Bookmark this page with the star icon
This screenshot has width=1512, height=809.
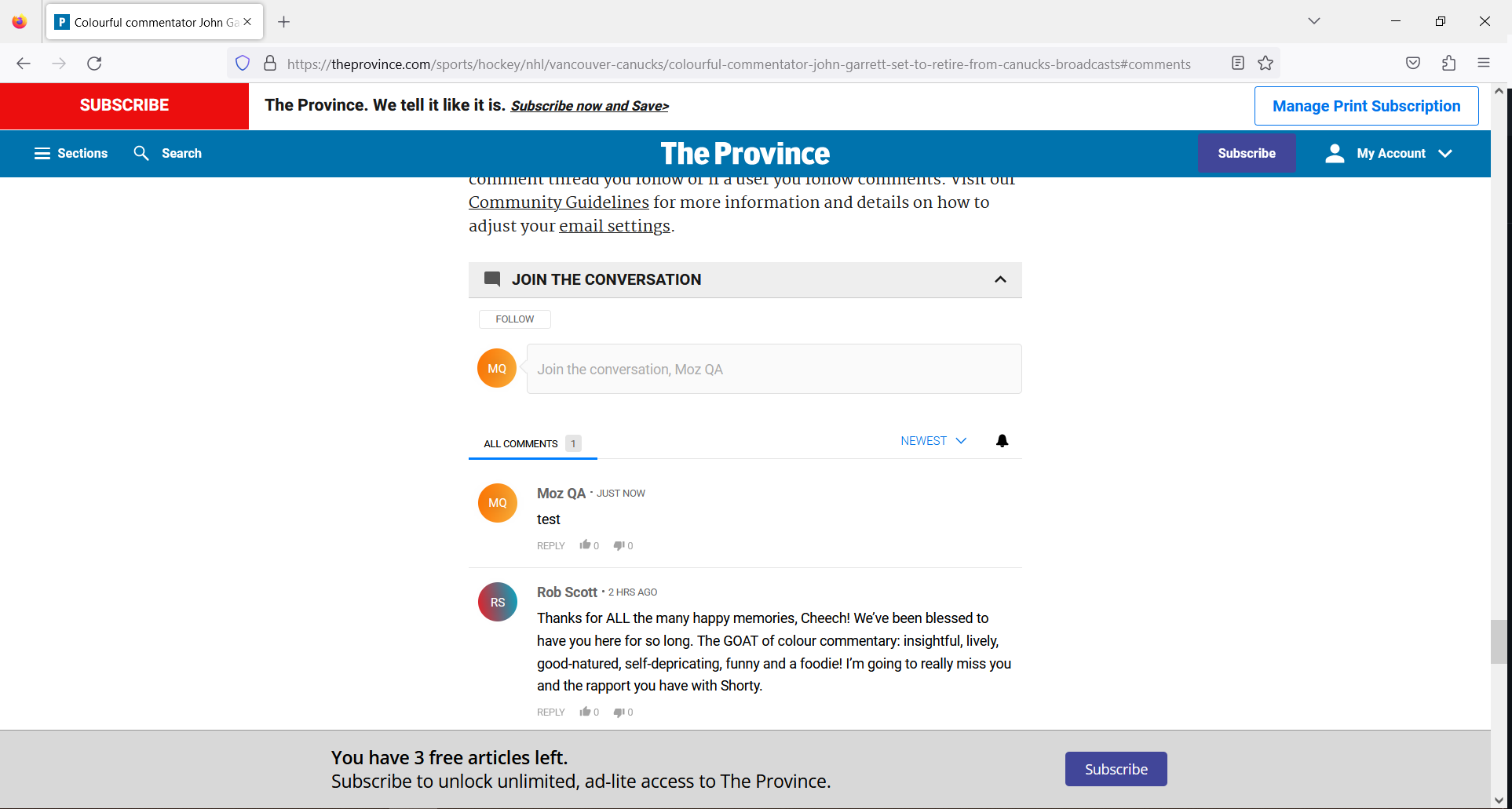1265,63
